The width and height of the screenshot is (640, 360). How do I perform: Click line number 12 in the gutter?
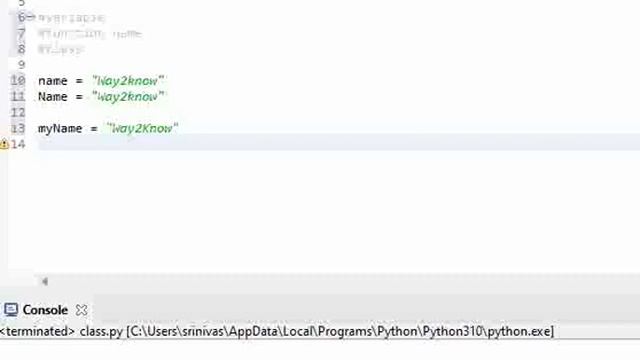[x=18, y=112]
